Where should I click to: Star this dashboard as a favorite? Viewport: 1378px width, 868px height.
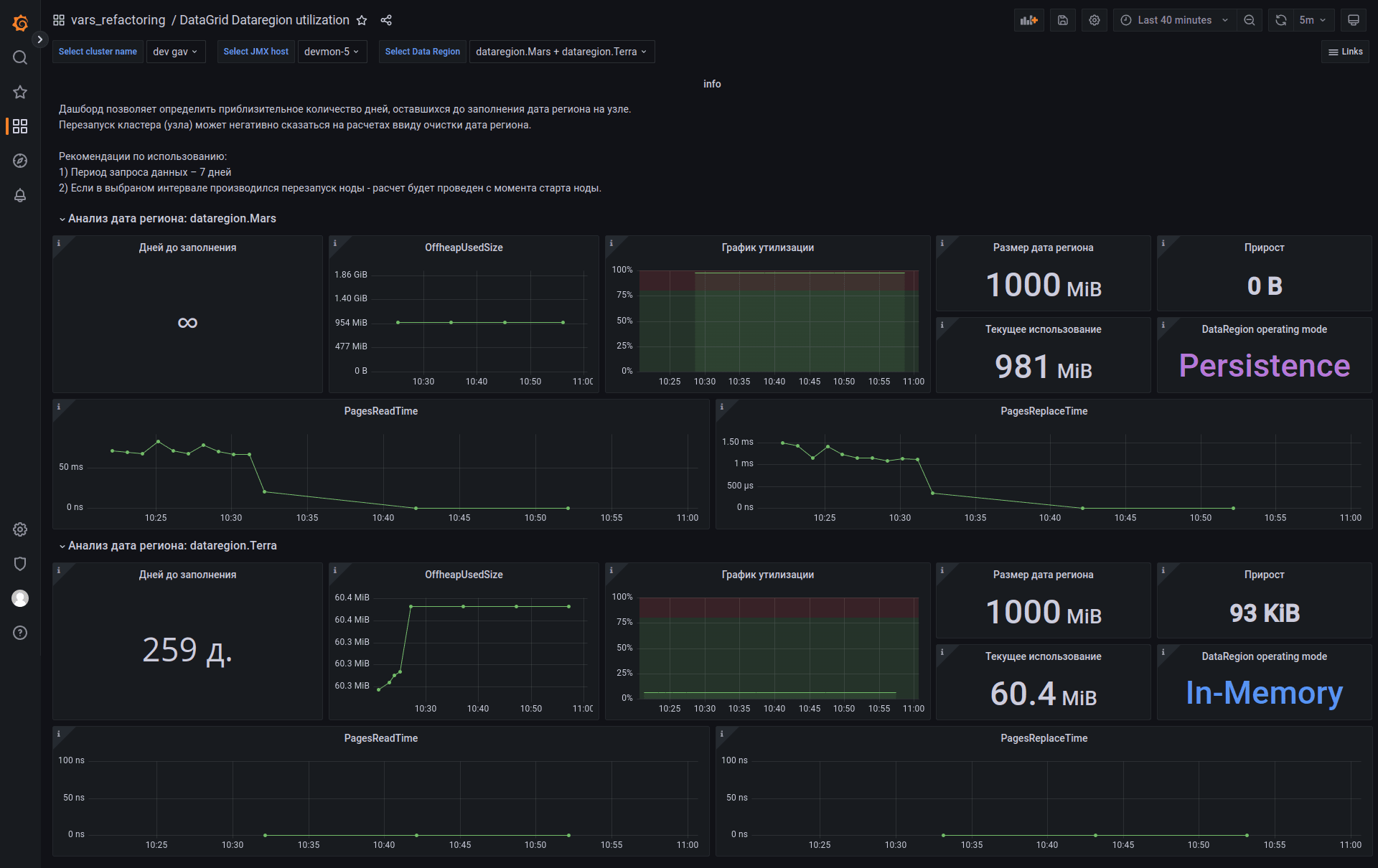[x=362, y=20]
